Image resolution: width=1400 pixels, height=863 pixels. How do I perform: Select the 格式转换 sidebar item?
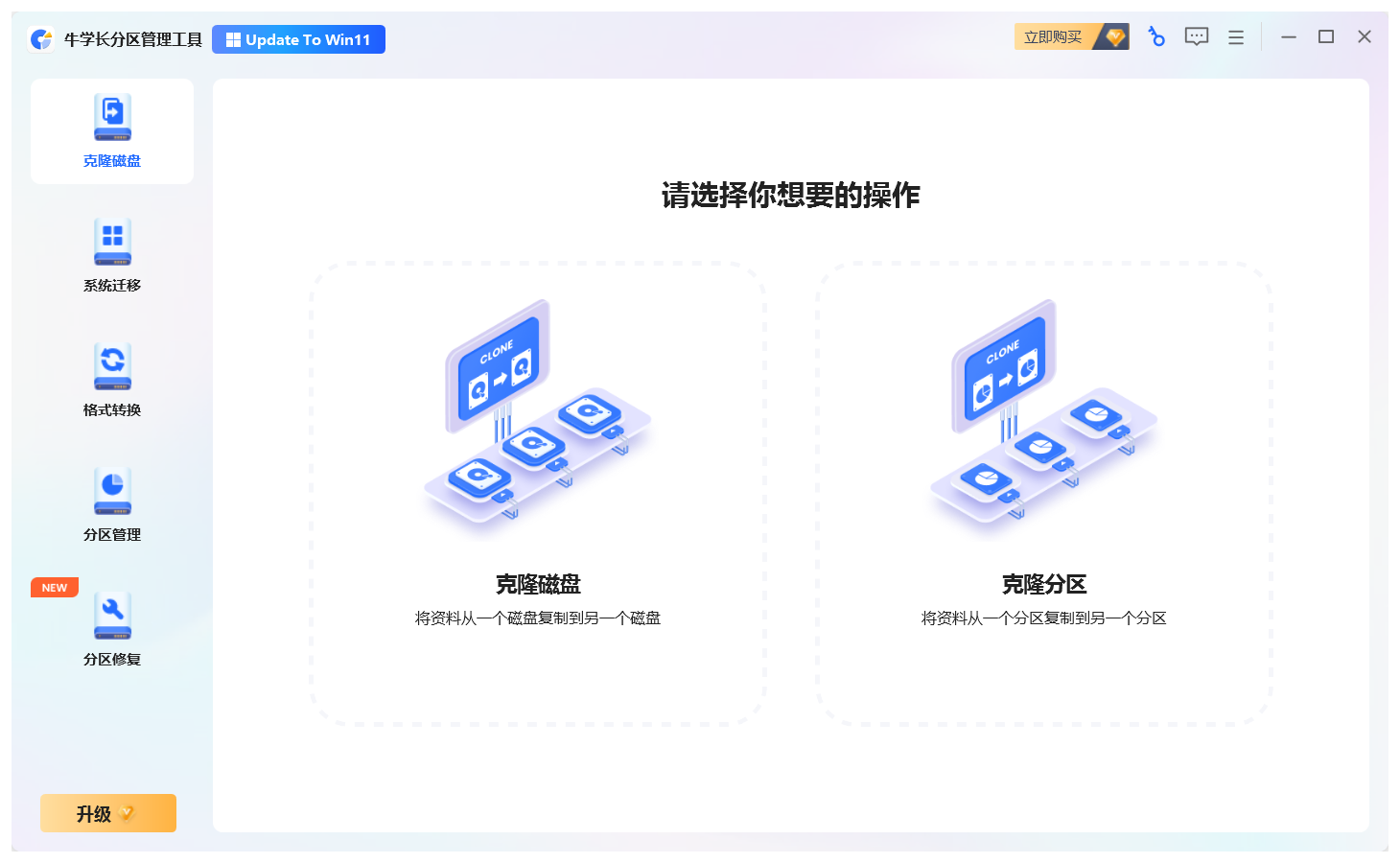112,381
